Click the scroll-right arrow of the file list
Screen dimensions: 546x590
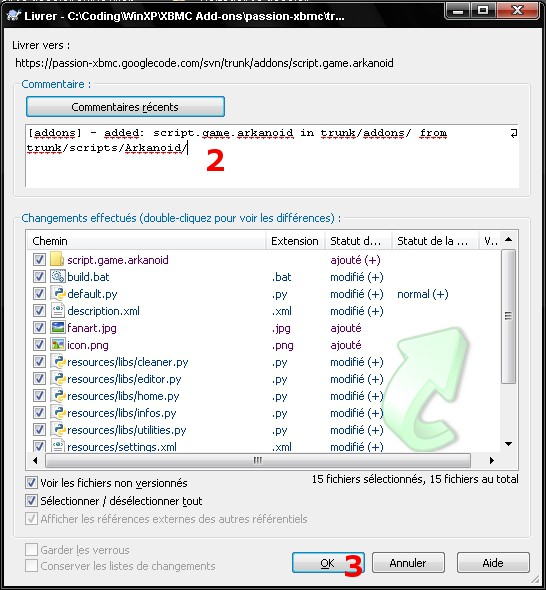491,460
